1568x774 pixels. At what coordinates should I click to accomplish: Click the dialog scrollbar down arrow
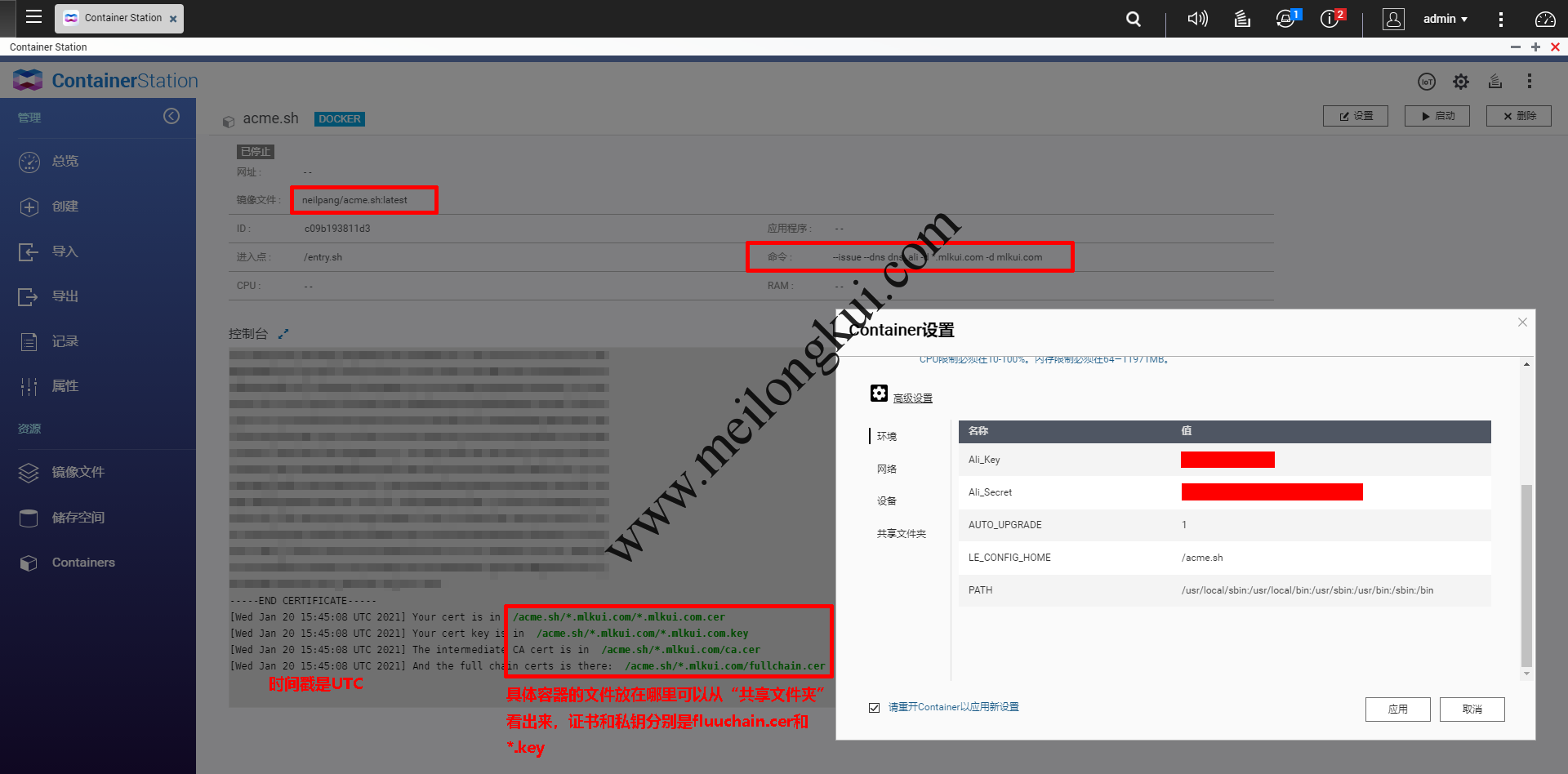coord(1526,674)
